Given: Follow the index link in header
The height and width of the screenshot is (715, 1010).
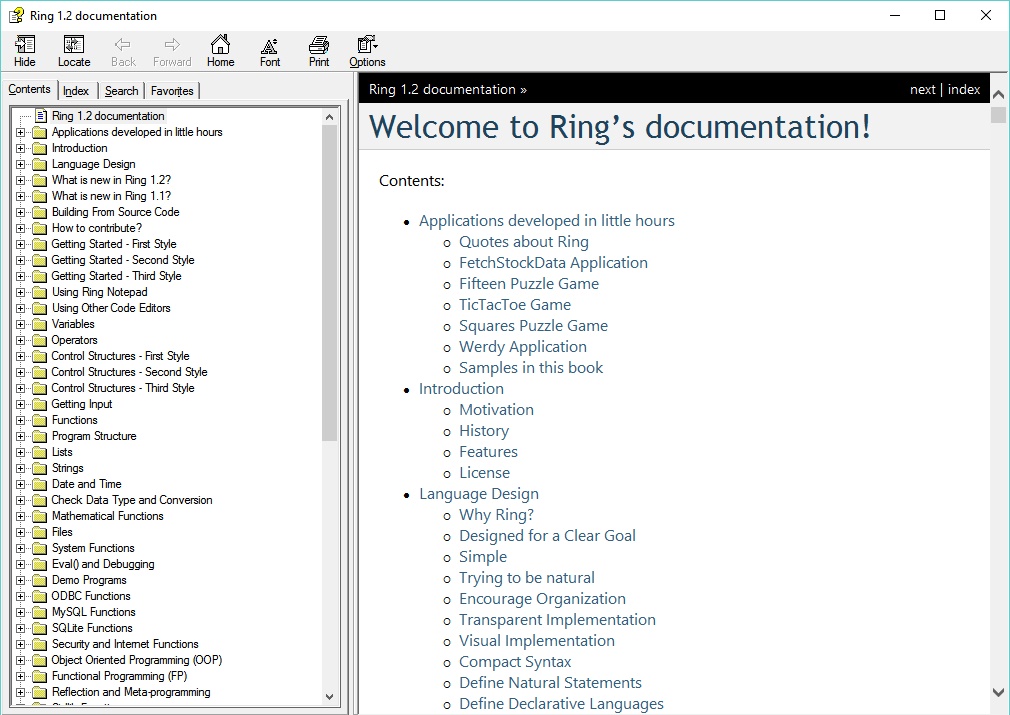Looking at the screenshot, I should [x=964, y=90].
